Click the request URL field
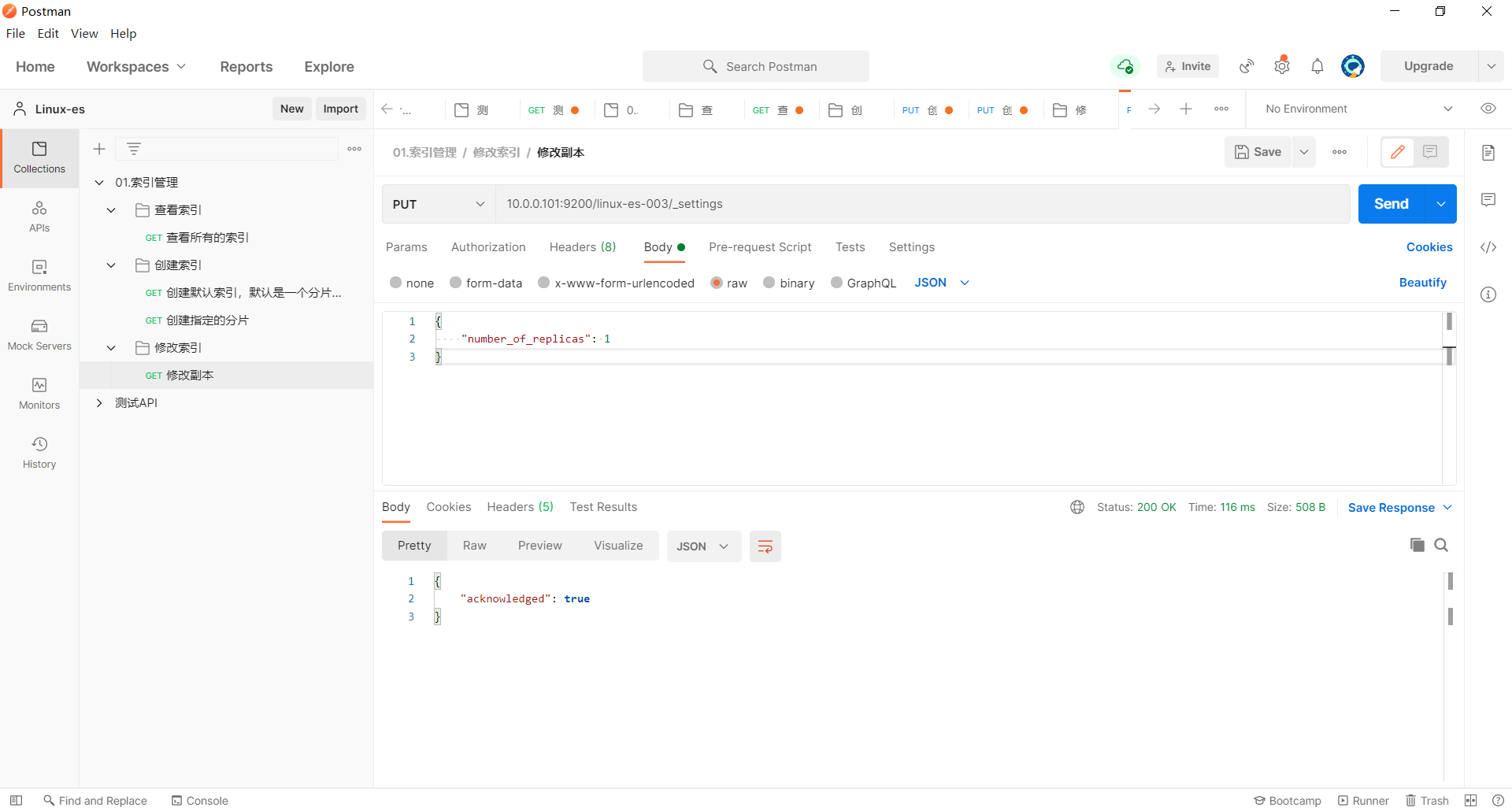This screenshot has width=1512, height=811. 923,204
